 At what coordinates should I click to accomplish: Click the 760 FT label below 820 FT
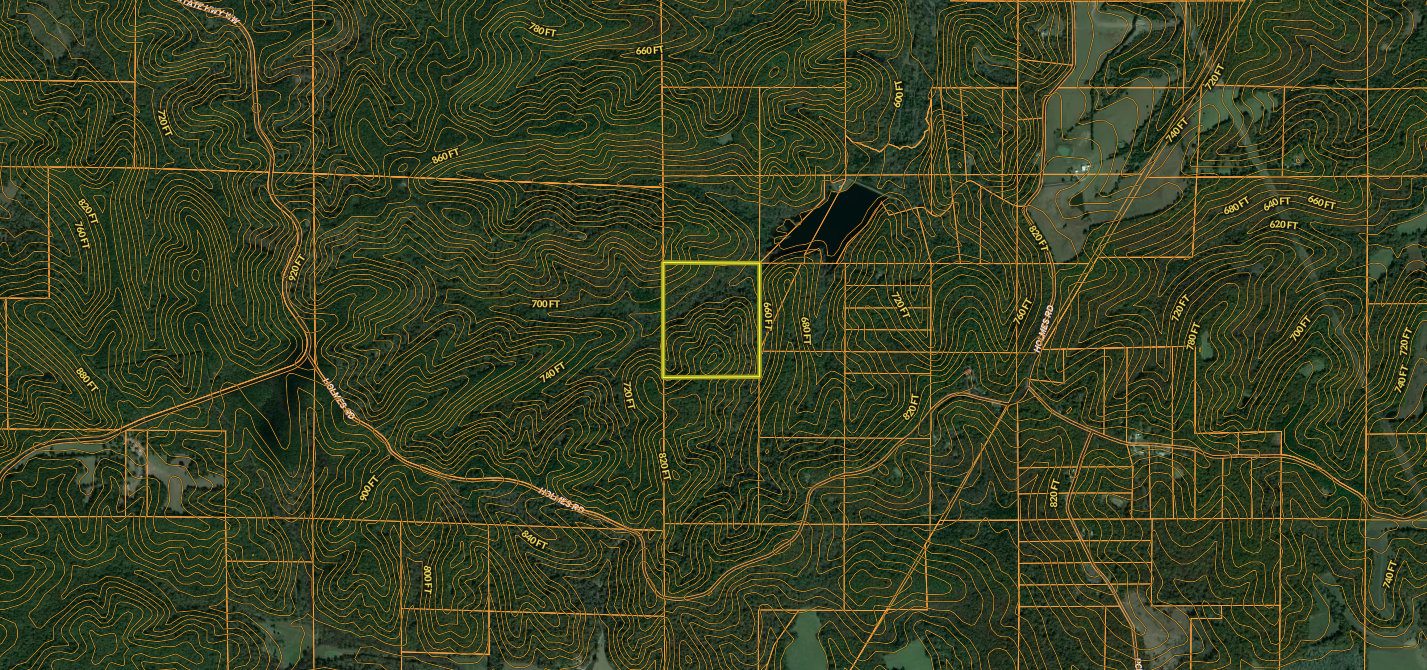81,236
